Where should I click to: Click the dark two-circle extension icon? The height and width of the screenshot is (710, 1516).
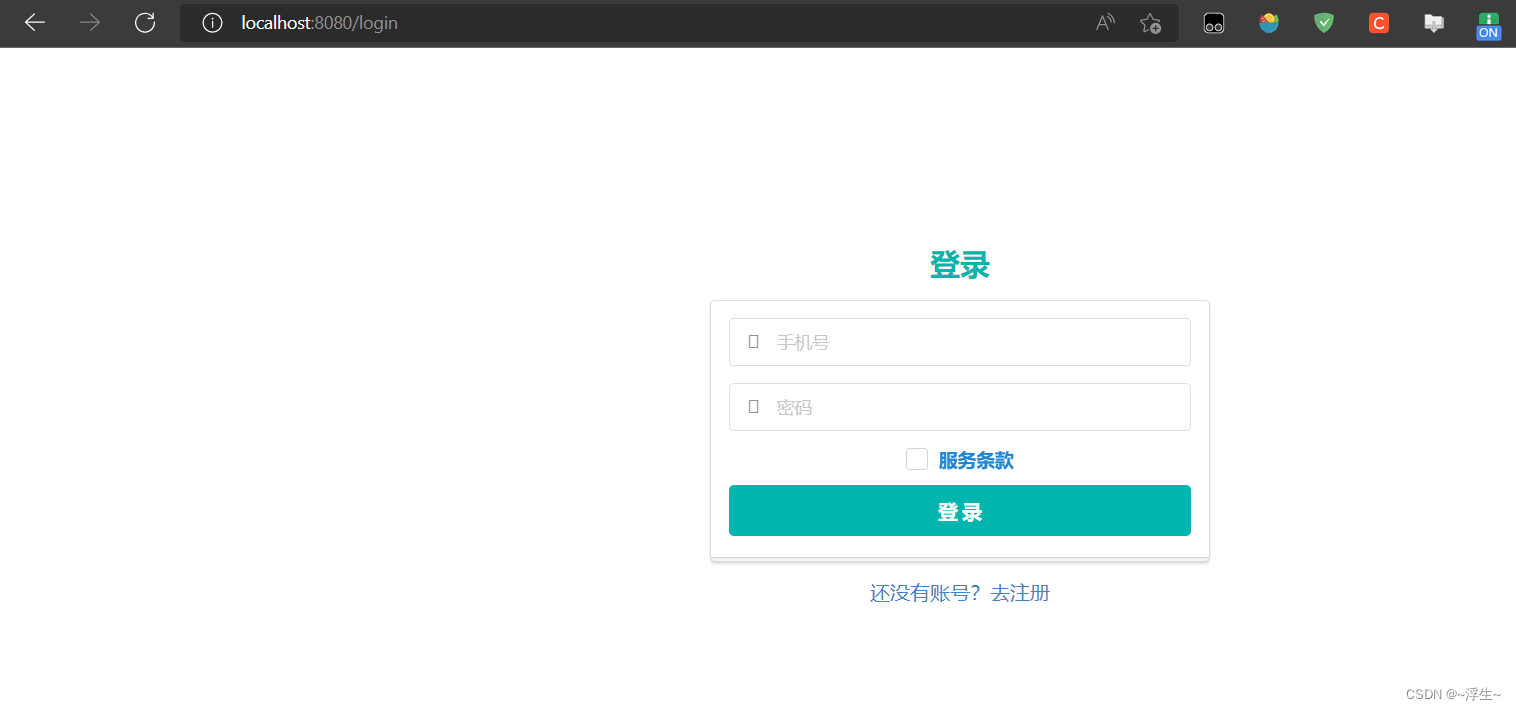tap(1213, 22)
